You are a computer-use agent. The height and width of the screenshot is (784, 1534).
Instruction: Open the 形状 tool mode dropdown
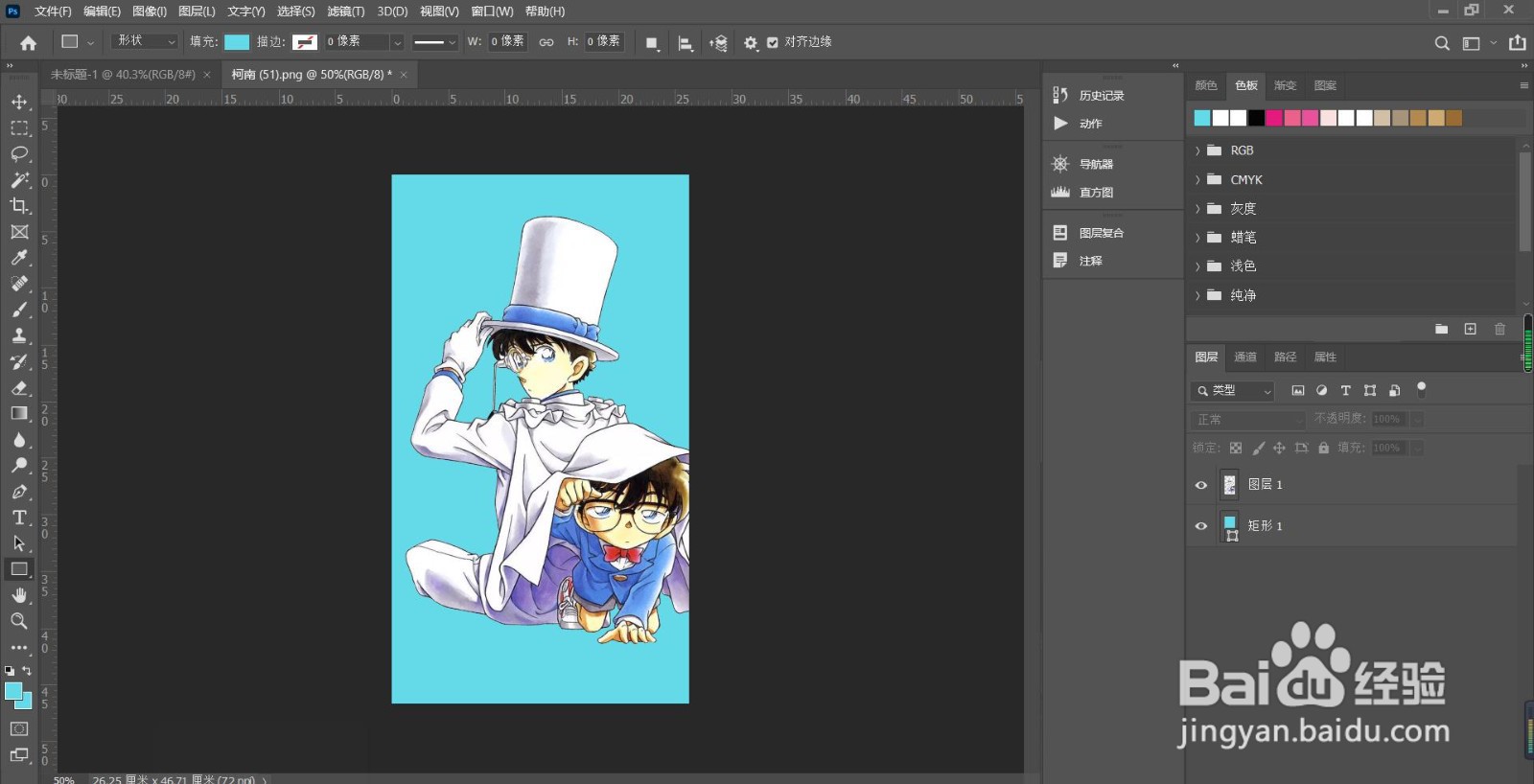tap(145, 41)
